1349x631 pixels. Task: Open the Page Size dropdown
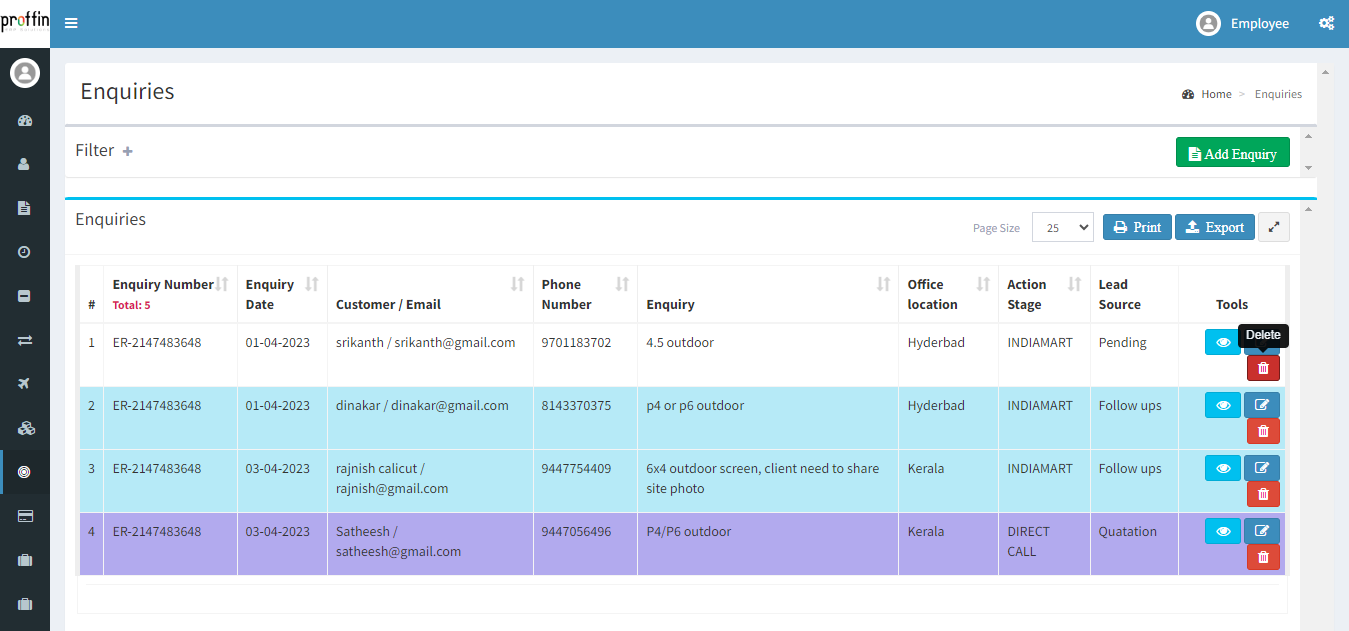pos(1063,227)
